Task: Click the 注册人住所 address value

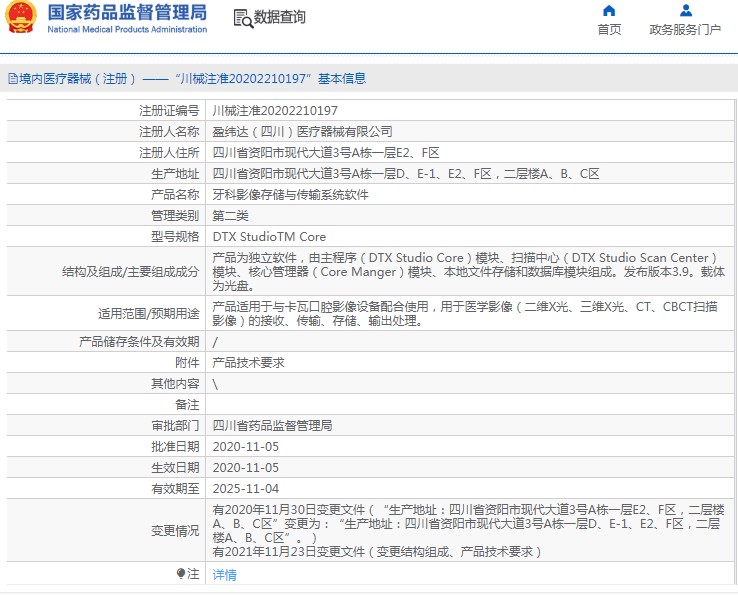Action: (x=326, y=153)
